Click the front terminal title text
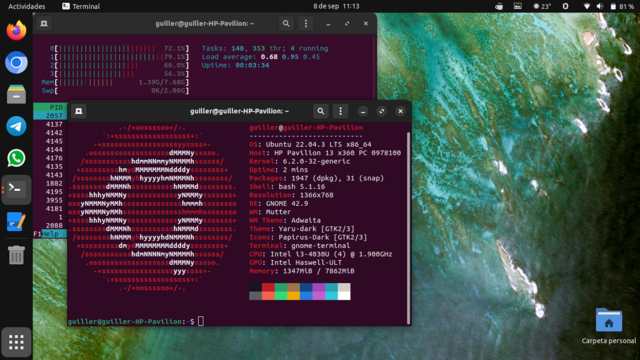Viewport: 640px width, 360px height. pyautogui.click(x=239, y=111)
